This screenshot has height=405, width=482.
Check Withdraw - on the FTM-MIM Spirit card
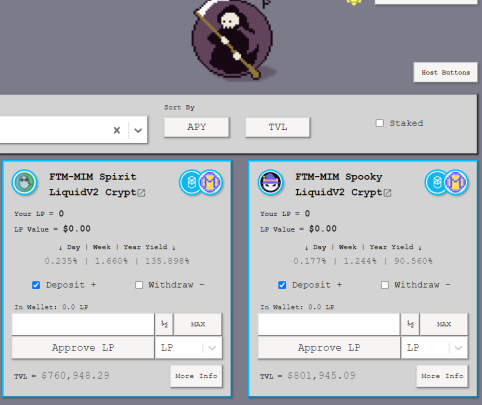click(x=139, y=285)
